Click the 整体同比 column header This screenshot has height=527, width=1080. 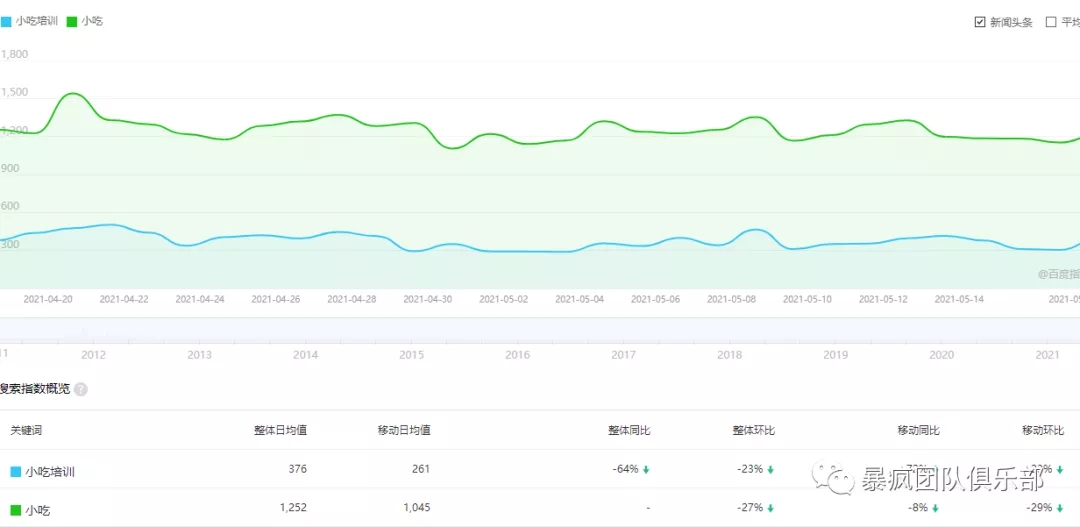tap(629, 430)
